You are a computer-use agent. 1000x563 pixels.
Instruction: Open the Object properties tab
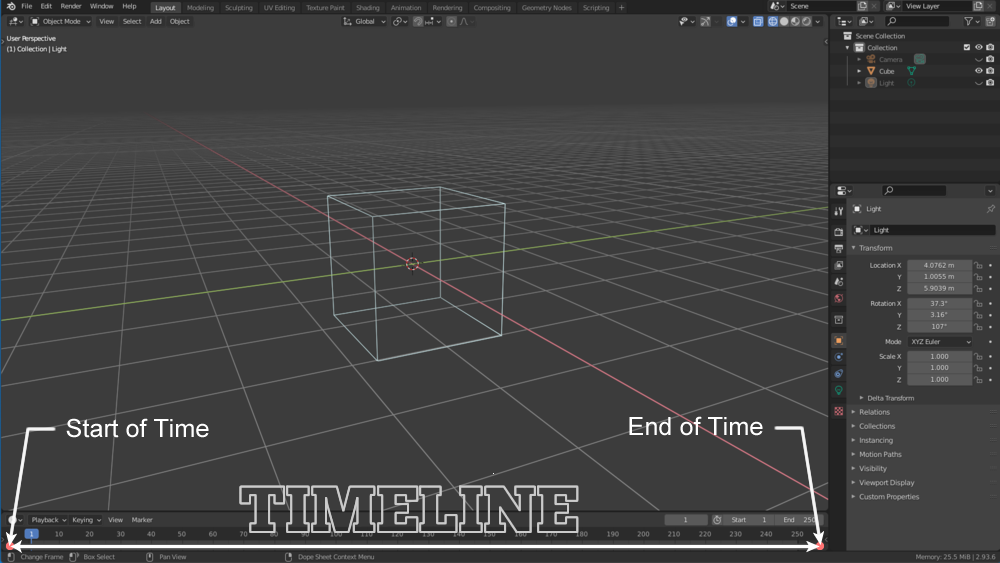click(839, 340)
